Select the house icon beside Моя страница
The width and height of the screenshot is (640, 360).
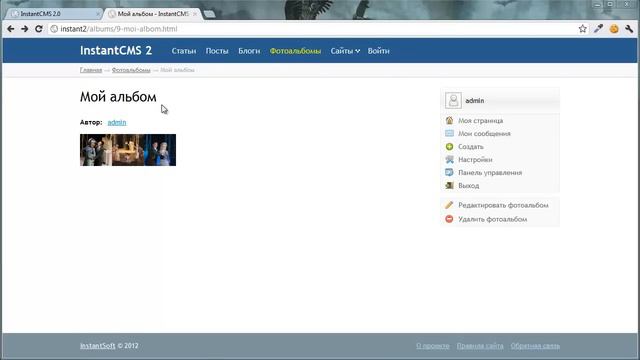point(449,120)
